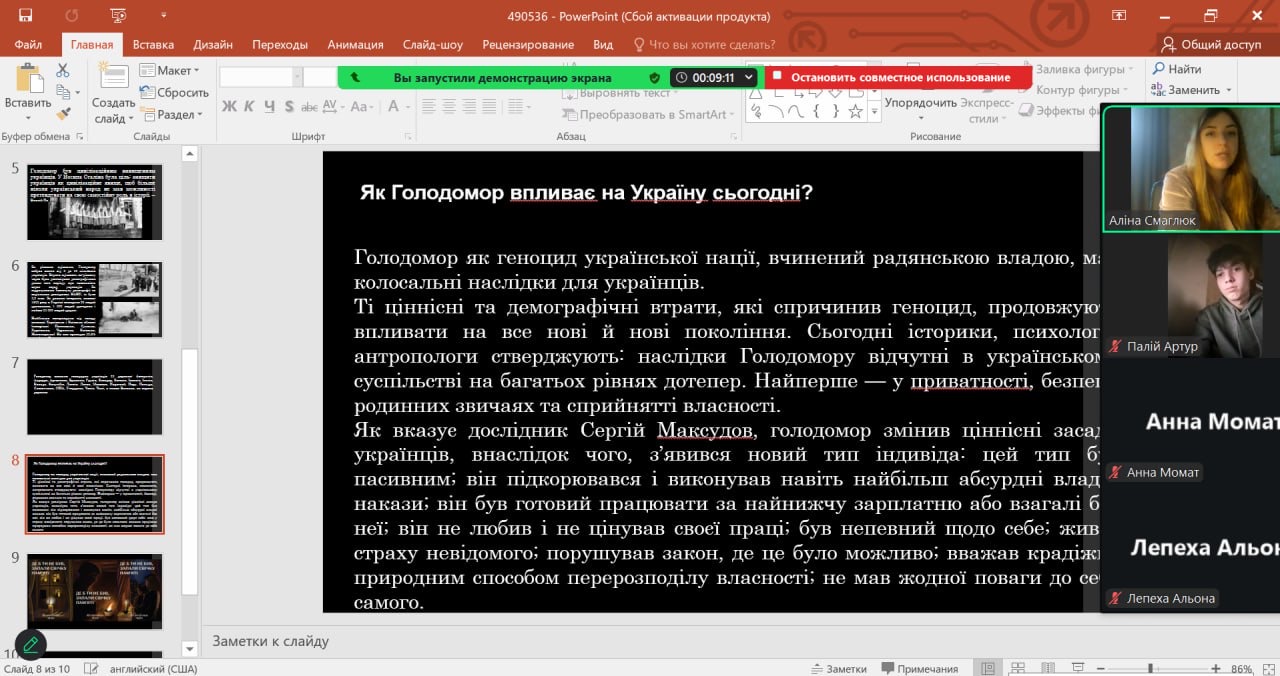Toggle Bold (Ж) formatting
Screen dimensions: 1280x676
coord(229,106)
